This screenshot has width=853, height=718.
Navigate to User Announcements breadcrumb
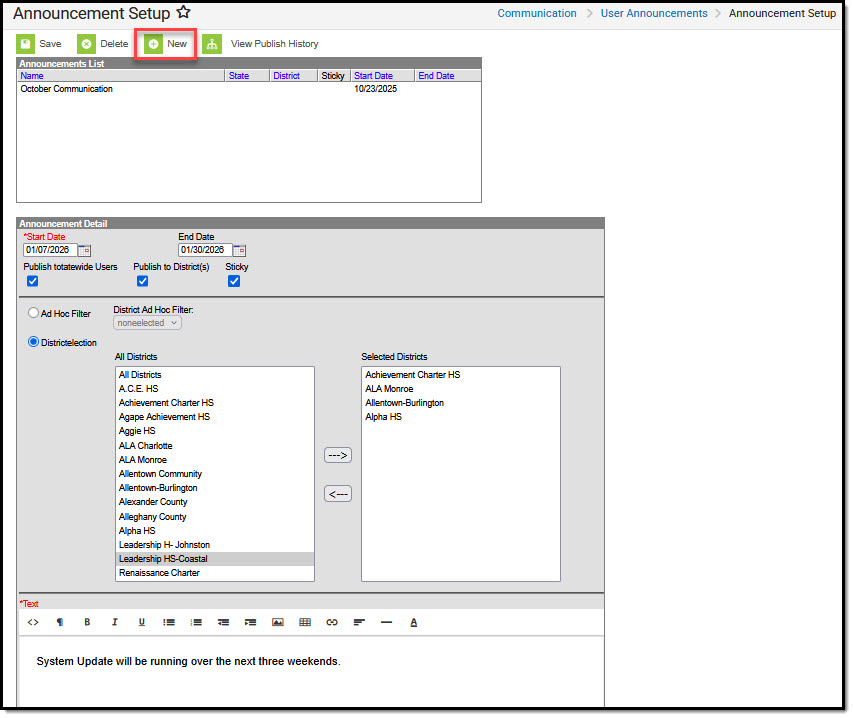point(654,13)
